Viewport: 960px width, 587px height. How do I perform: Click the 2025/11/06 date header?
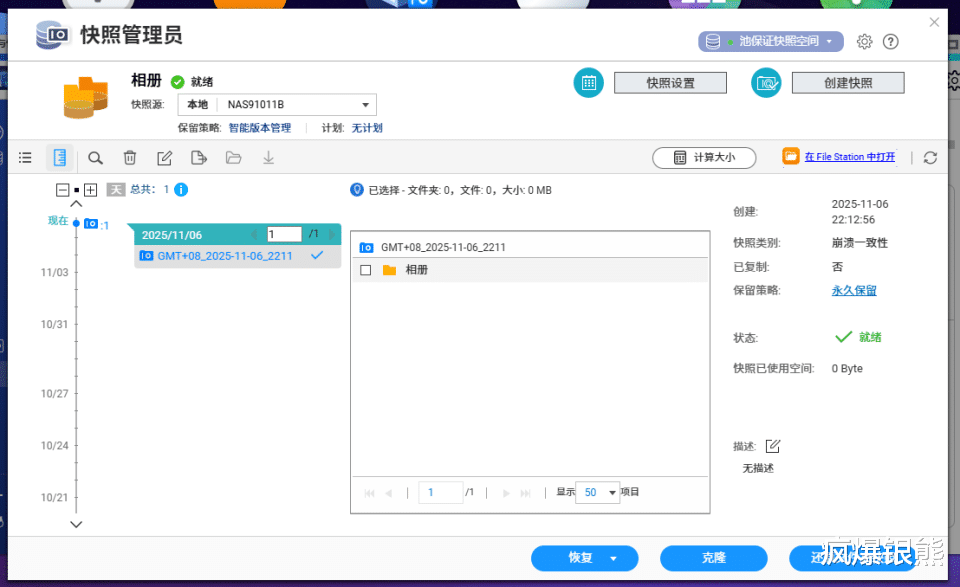tap(172, 235)
